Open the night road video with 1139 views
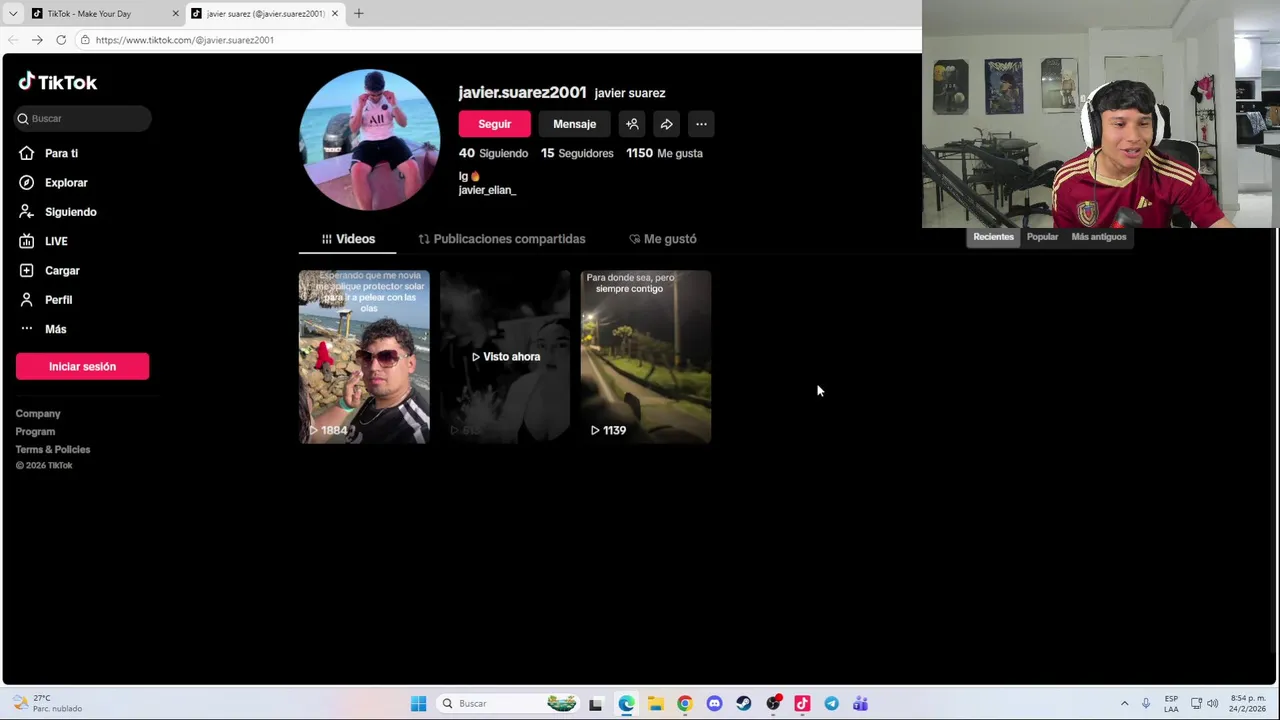The image size is (1280, 720). pos(646,357)
